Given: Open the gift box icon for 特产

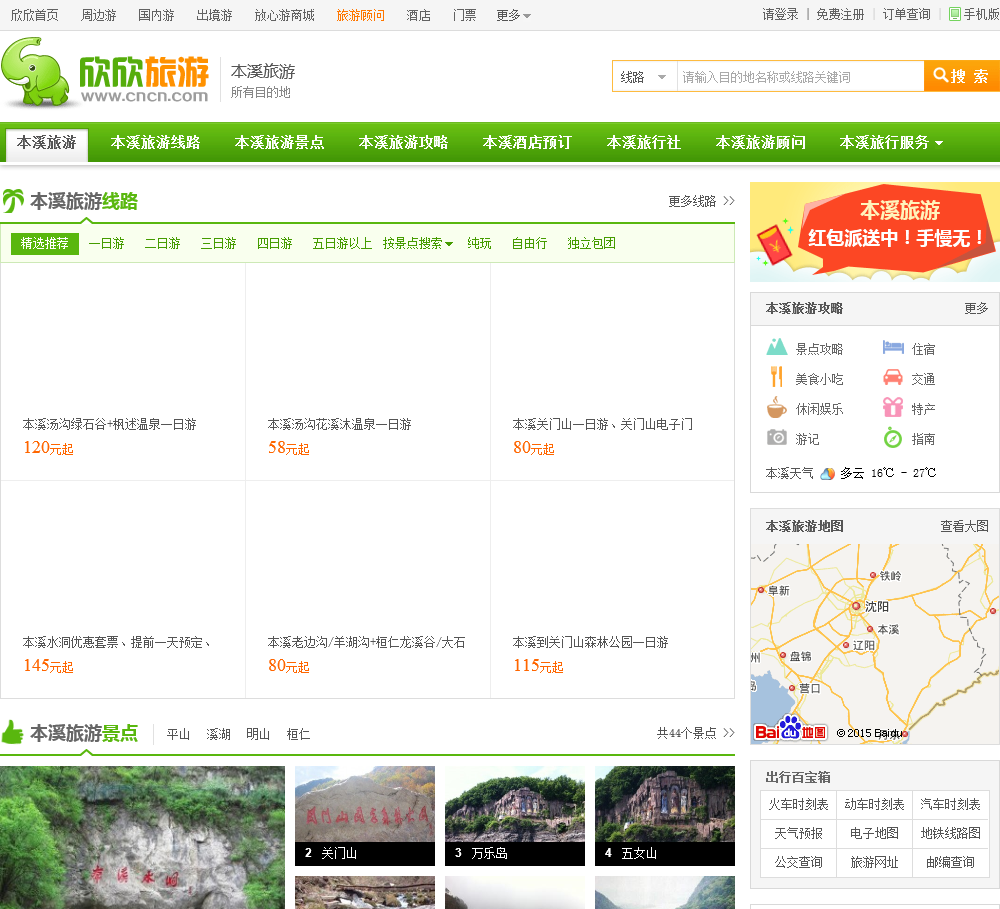Looking at the screenshot, I should pos(893,407).
